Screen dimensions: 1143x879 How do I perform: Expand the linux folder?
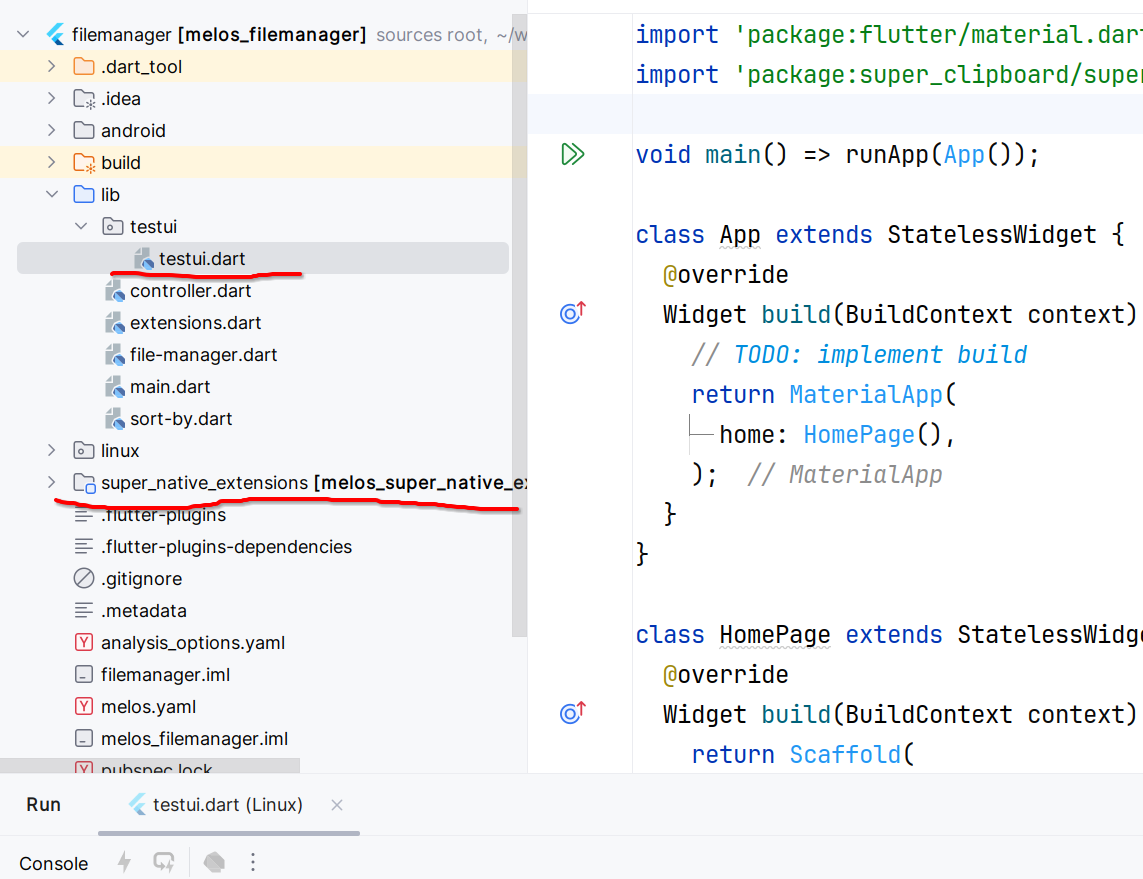51,450
